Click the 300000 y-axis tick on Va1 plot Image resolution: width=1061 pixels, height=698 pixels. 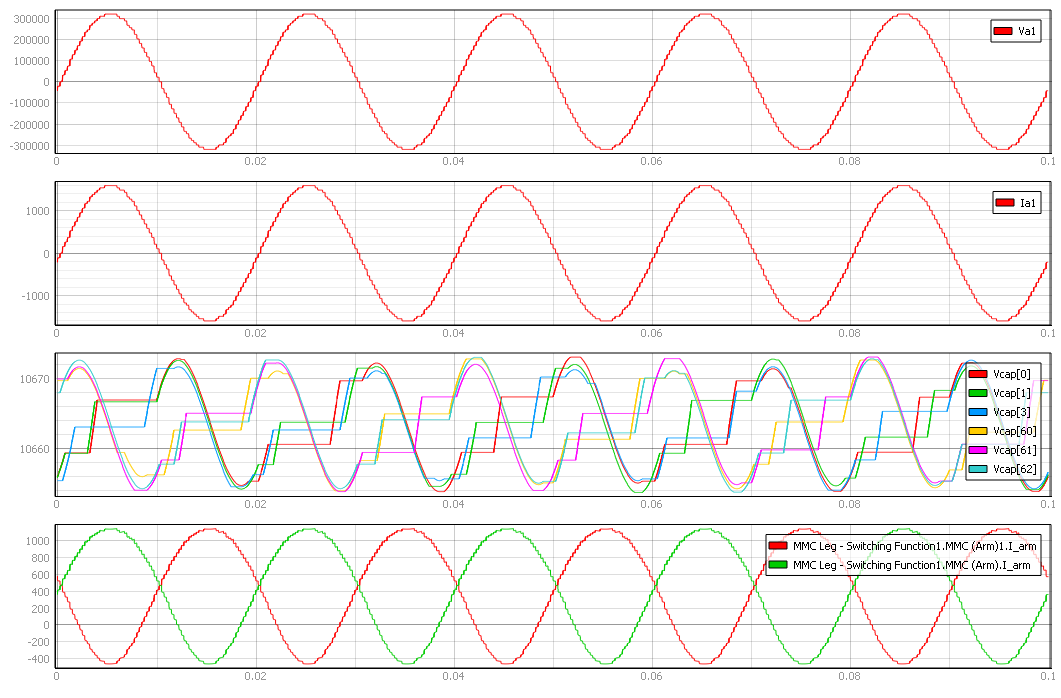point(28,19)
